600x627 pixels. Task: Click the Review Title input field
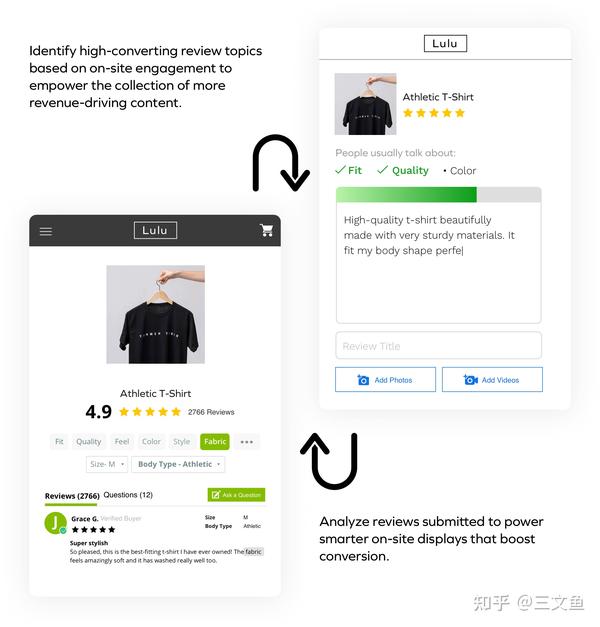pyautogui.click(x=438, y=345)
